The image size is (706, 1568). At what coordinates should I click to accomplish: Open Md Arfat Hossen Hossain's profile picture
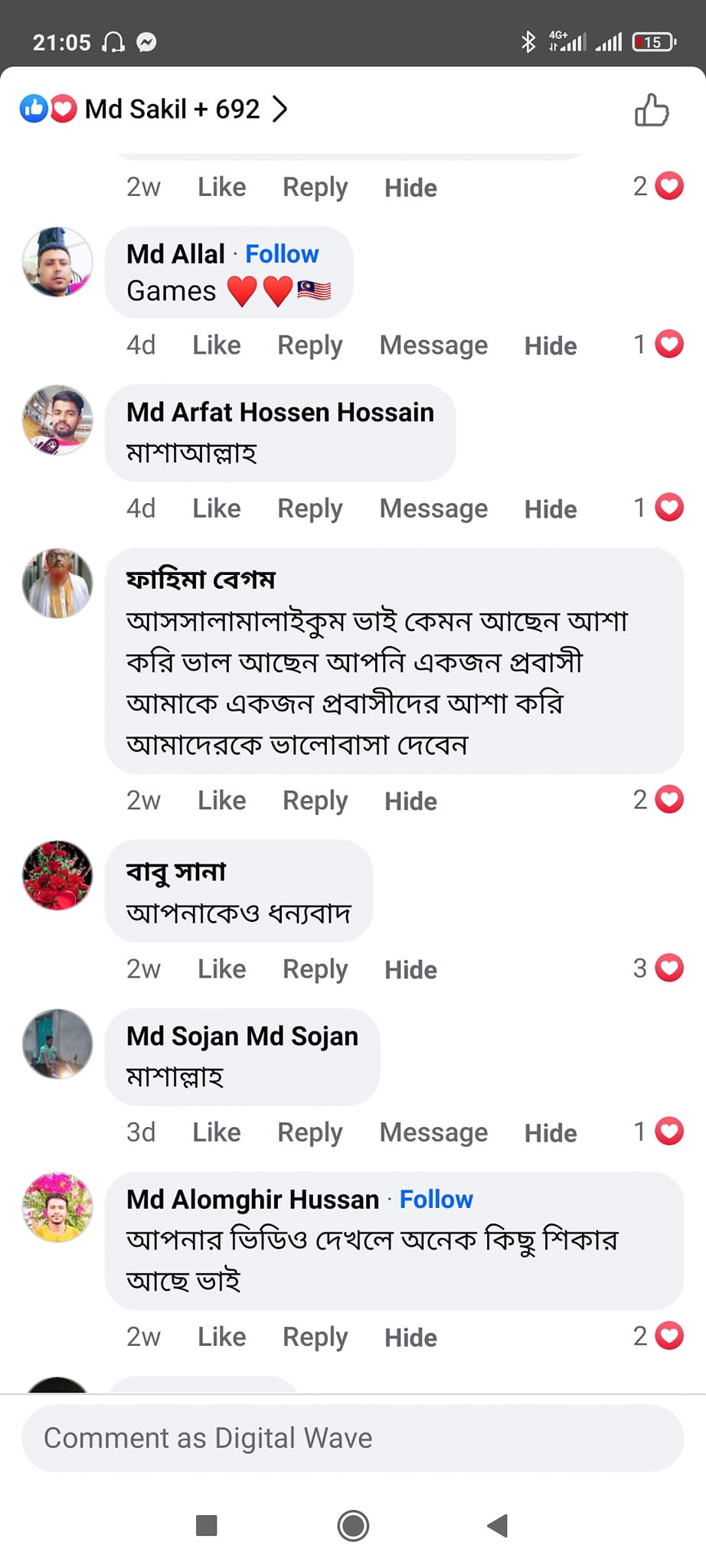coord(57,420)
